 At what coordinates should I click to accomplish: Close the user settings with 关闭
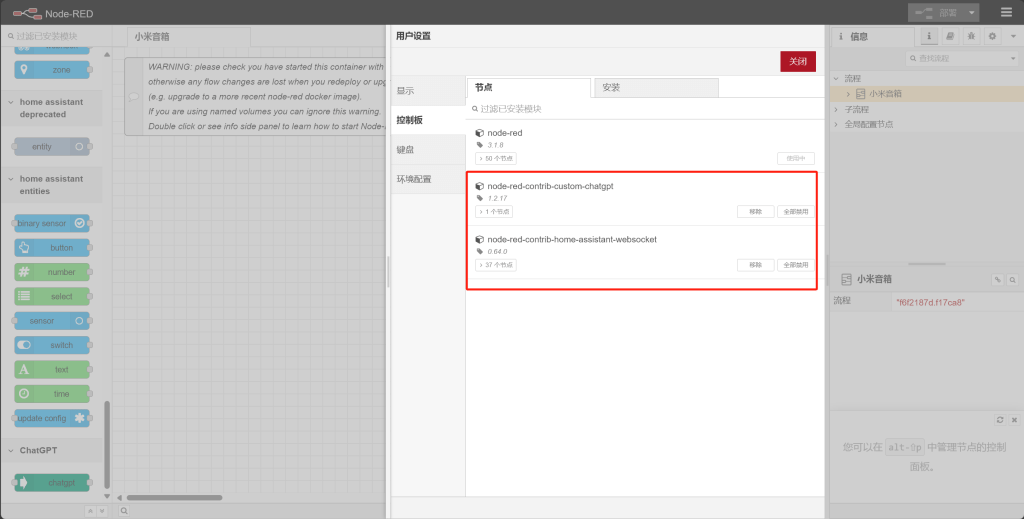point(797,61)
